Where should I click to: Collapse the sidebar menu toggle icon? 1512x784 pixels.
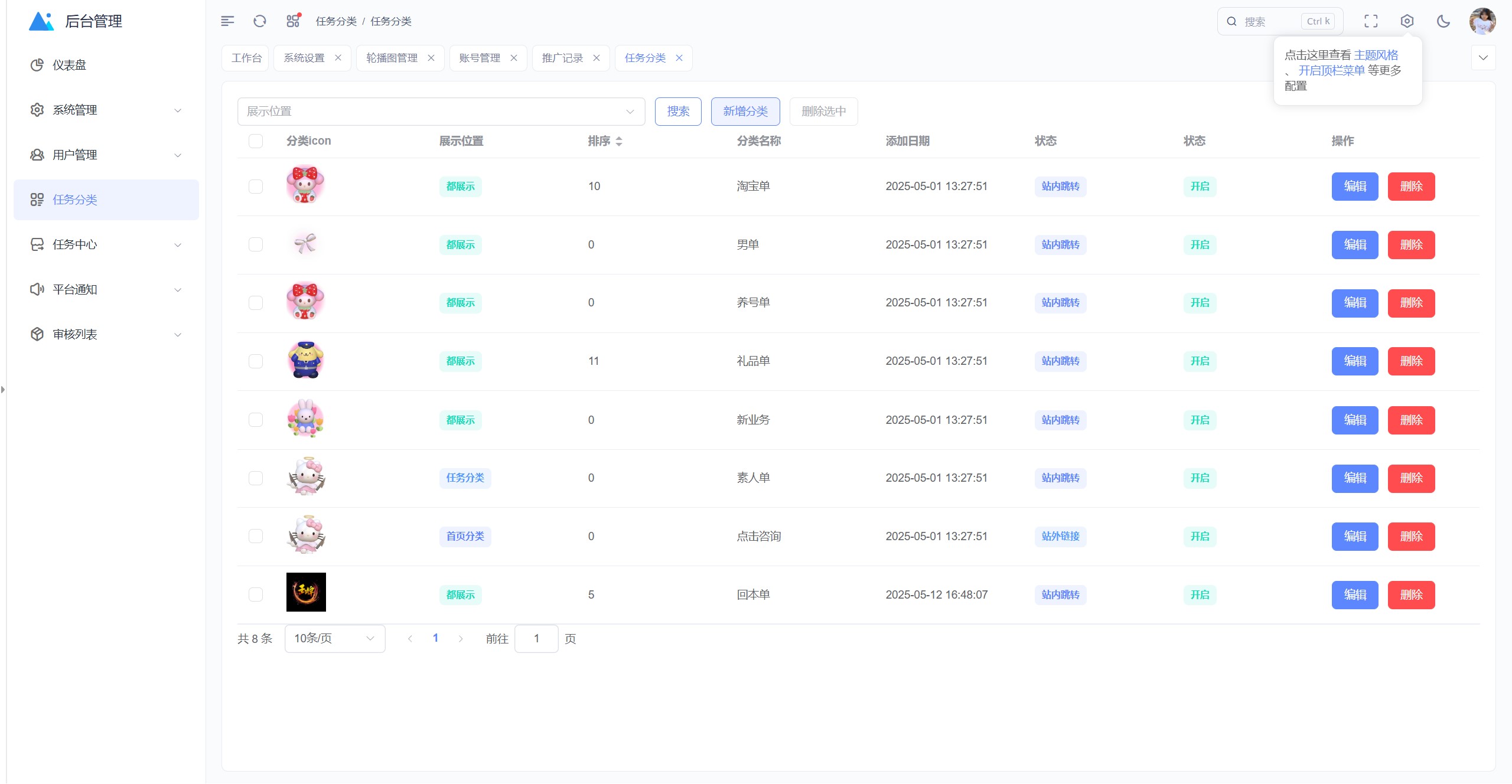[x=227, y=21]
